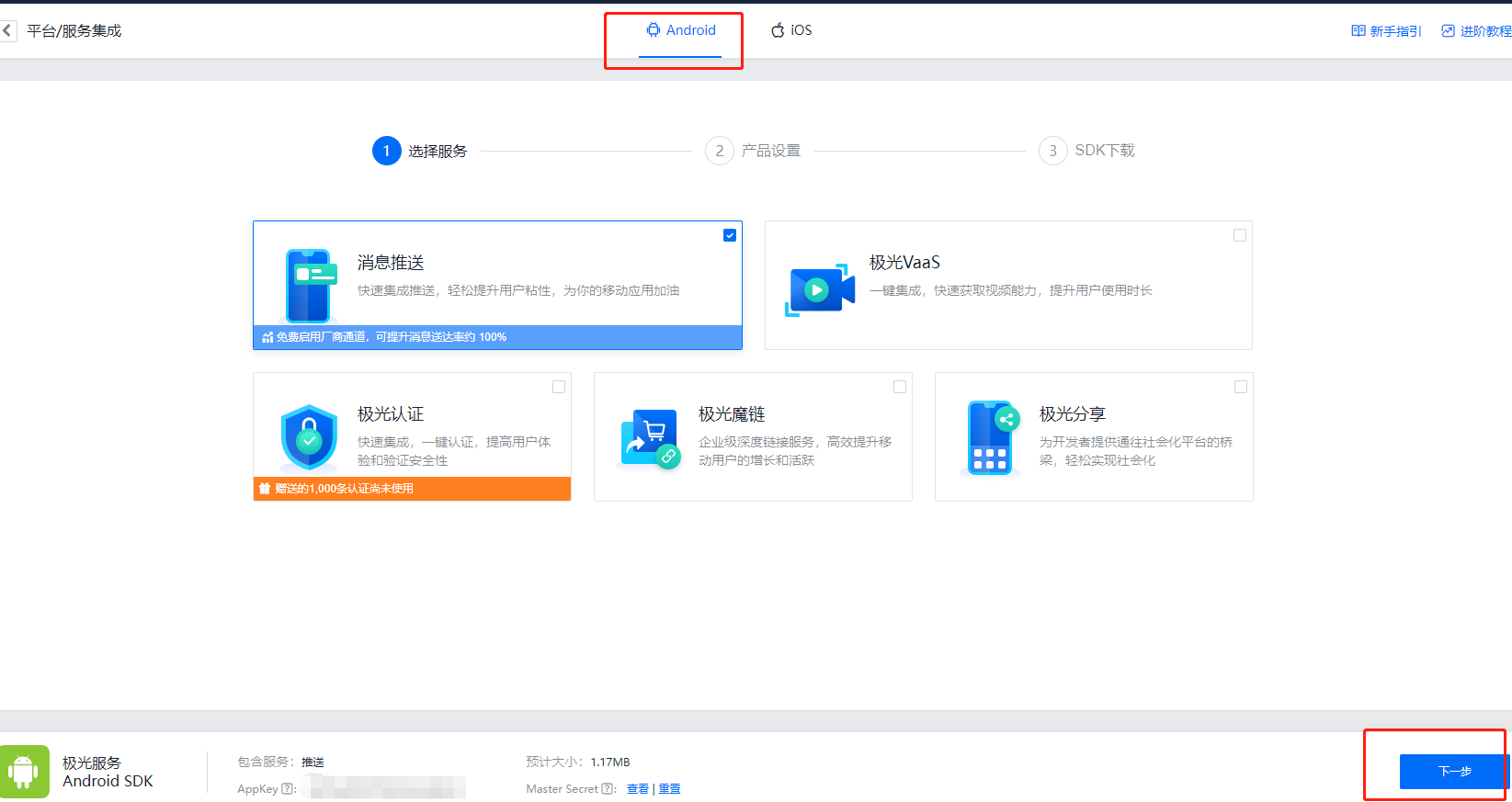Click the 平台/服务集成 page title
The width and height of the screenshot is (1512, 802).
point(74,31)
